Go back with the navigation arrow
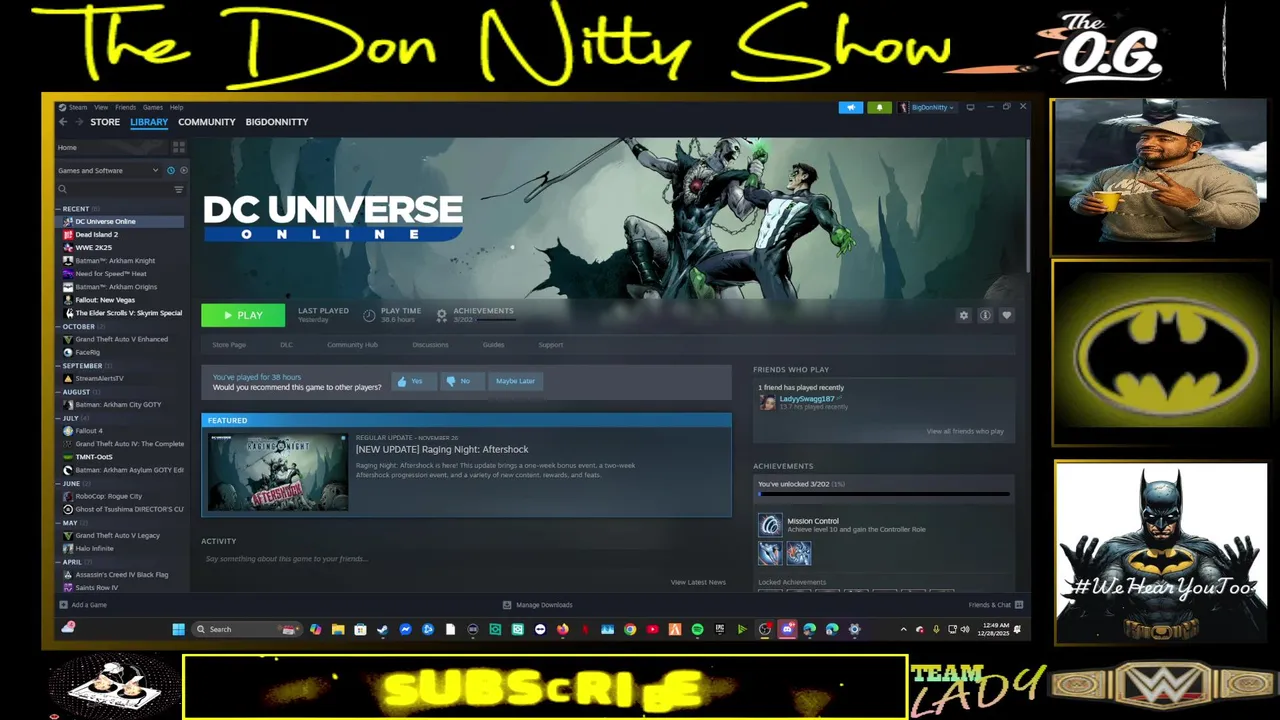1280x720 pixels. coord(63,122)
